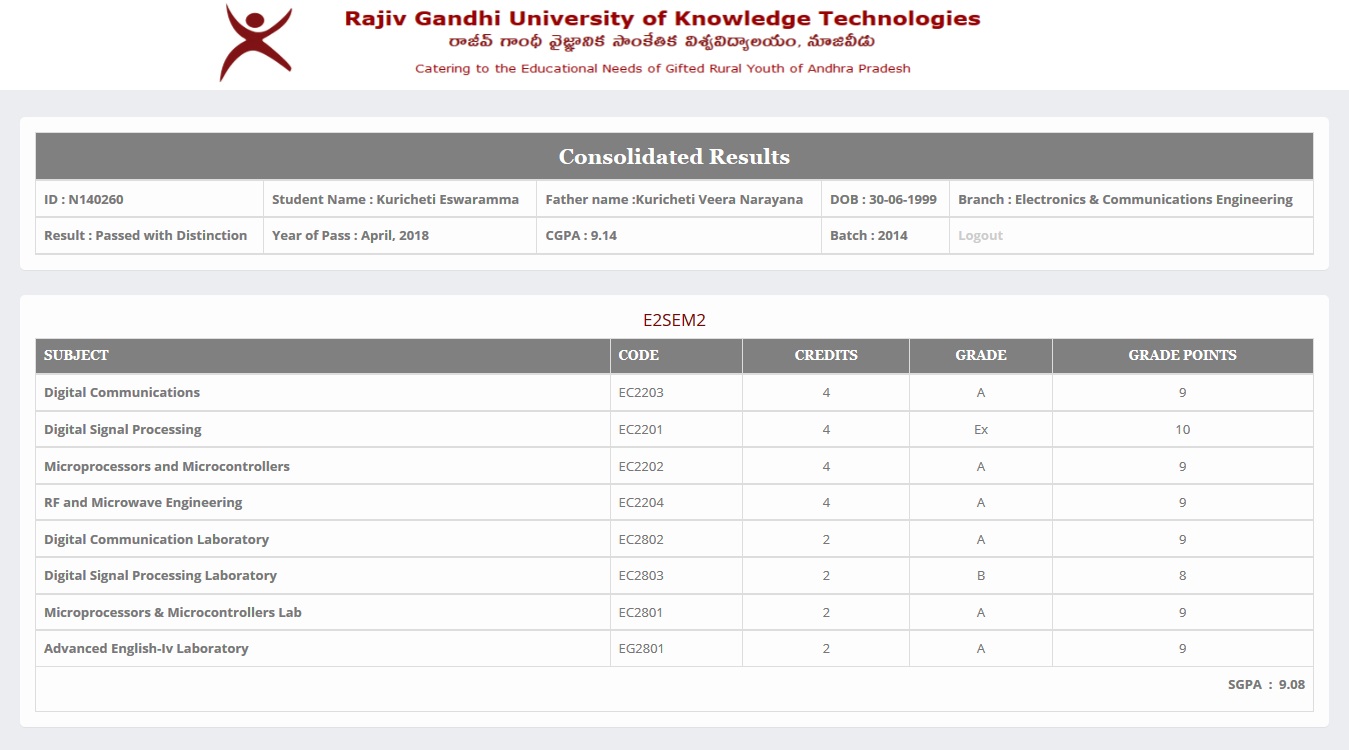
Task: Click the Branch Electronics & Communications Engineering cell
Action: (1131, 199)
